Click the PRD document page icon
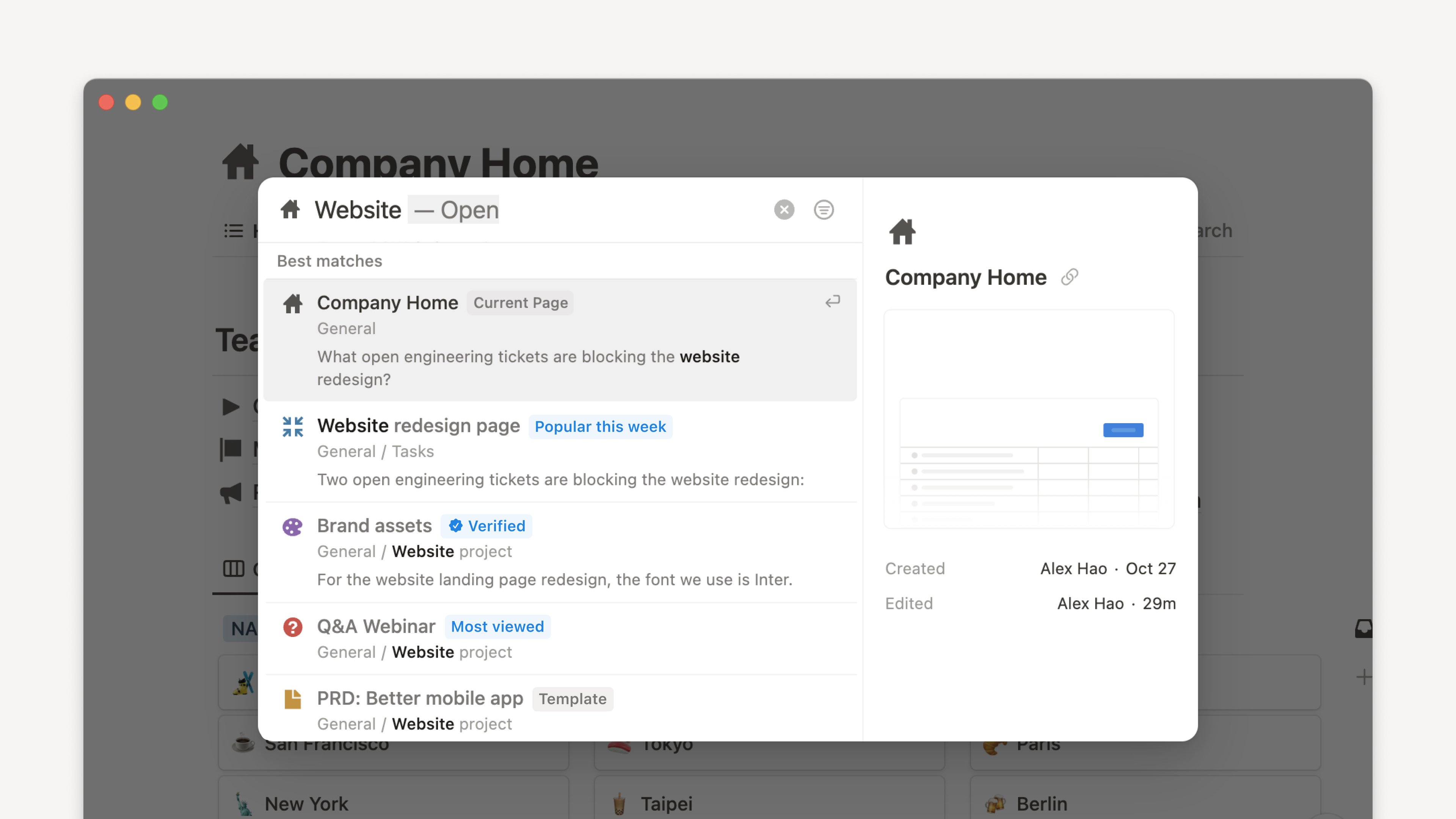Image resolution: width=1456 pixels, height=819 pixels. (x=293, y=699)
